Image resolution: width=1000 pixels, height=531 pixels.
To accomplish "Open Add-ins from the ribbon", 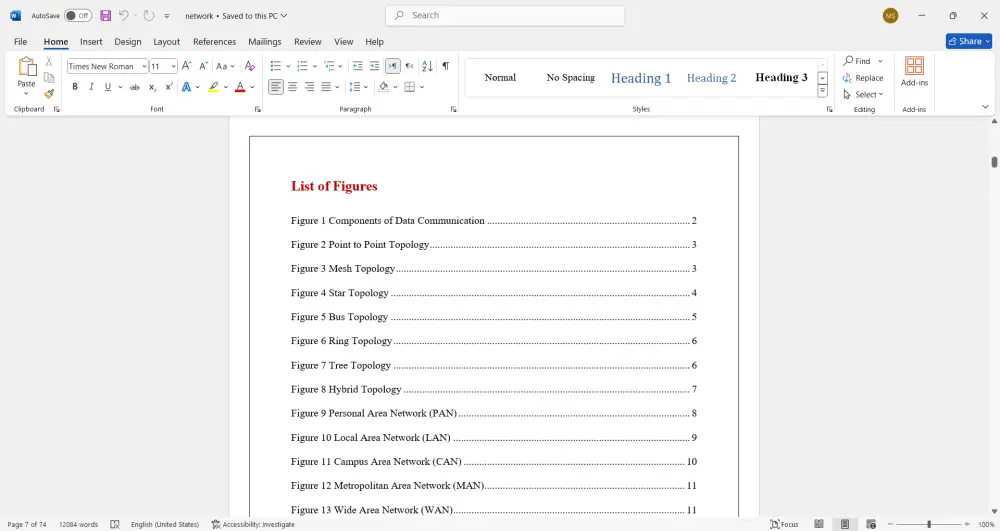I will pos(914,71).
